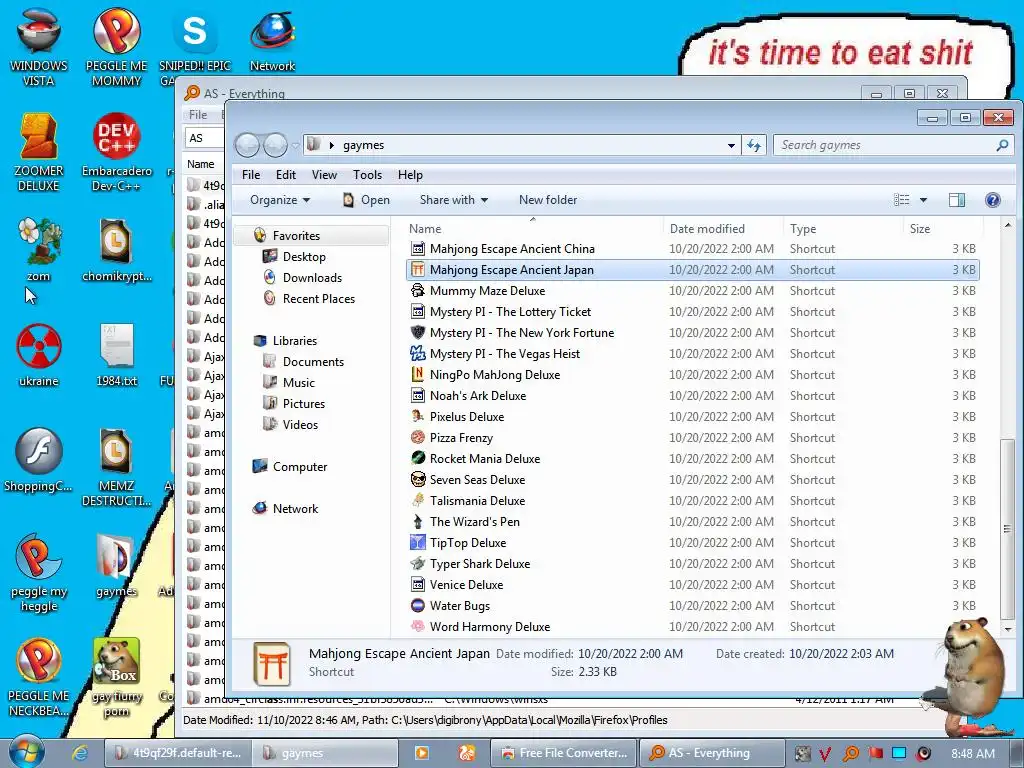Click the Mystery PI - The Vegas Heist icon
The width and height of the screenshot is (1024, 768).
(418, 353)
